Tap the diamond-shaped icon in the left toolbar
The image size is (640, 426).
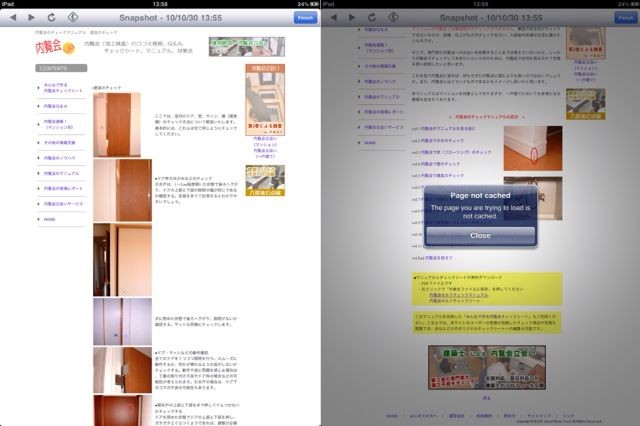[x=73, y=17]
